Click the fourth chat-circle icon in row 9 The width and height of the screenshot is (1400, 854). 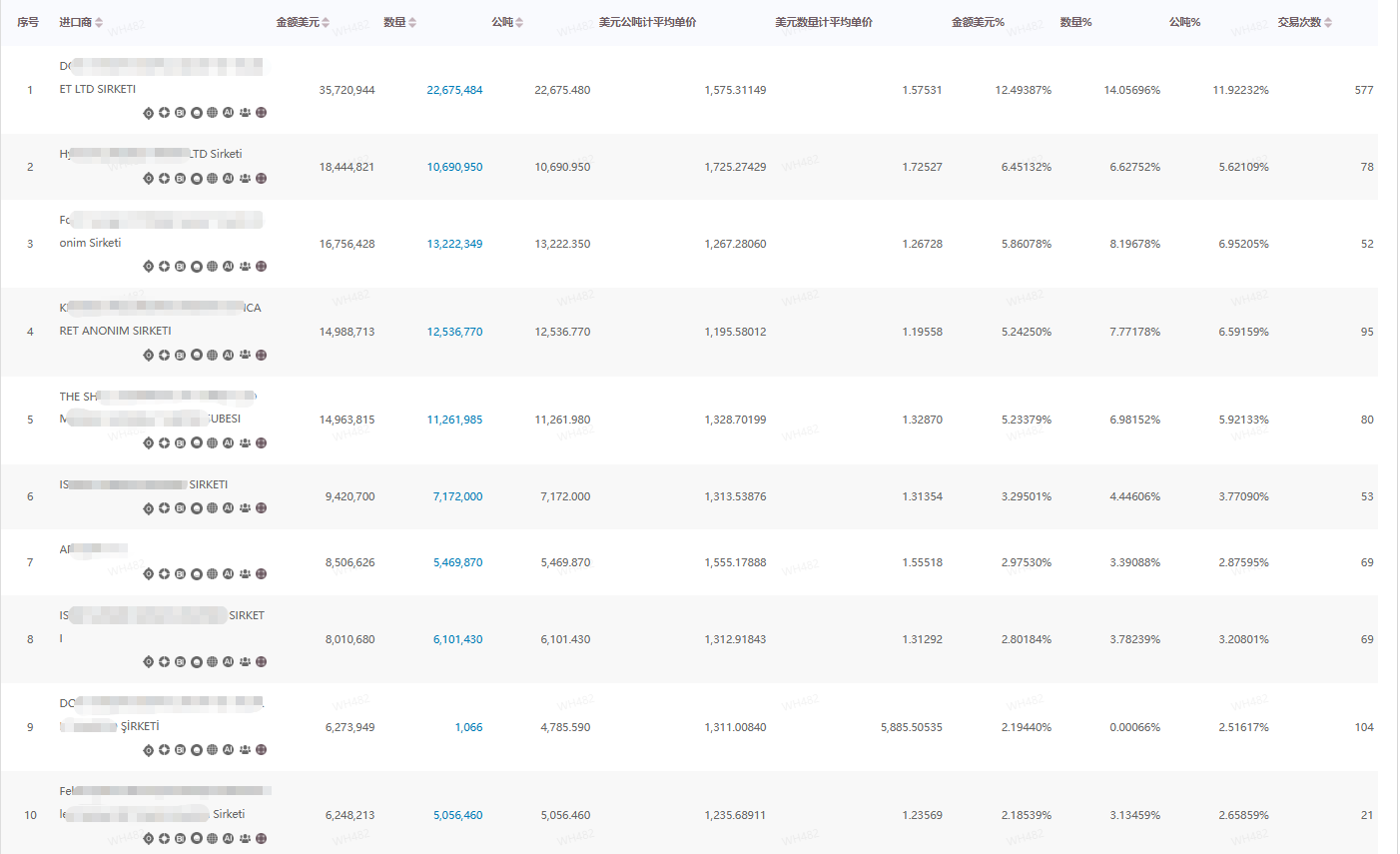[197, 750]
